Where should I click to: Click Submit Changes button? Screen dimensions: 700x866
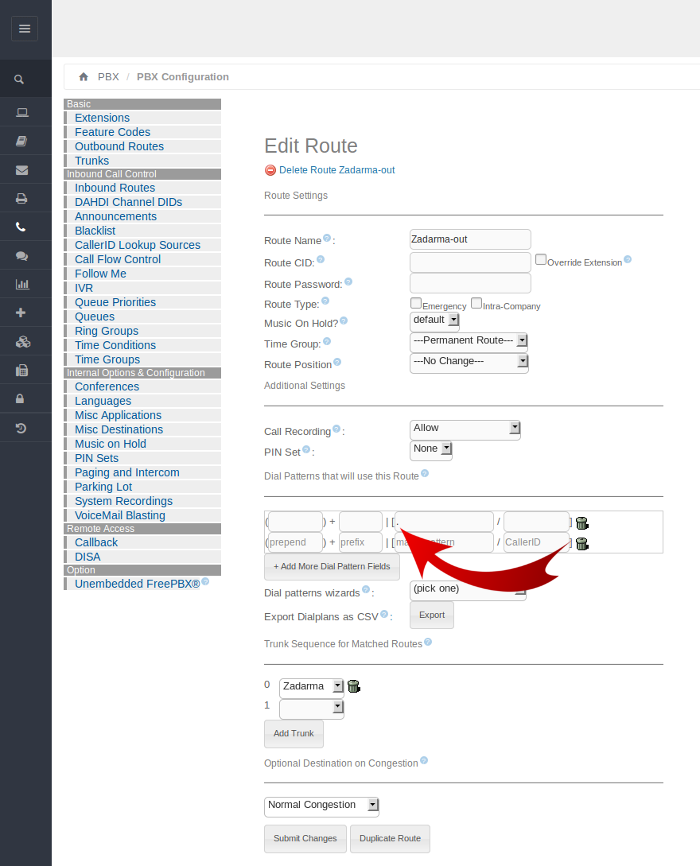[305, 838]
